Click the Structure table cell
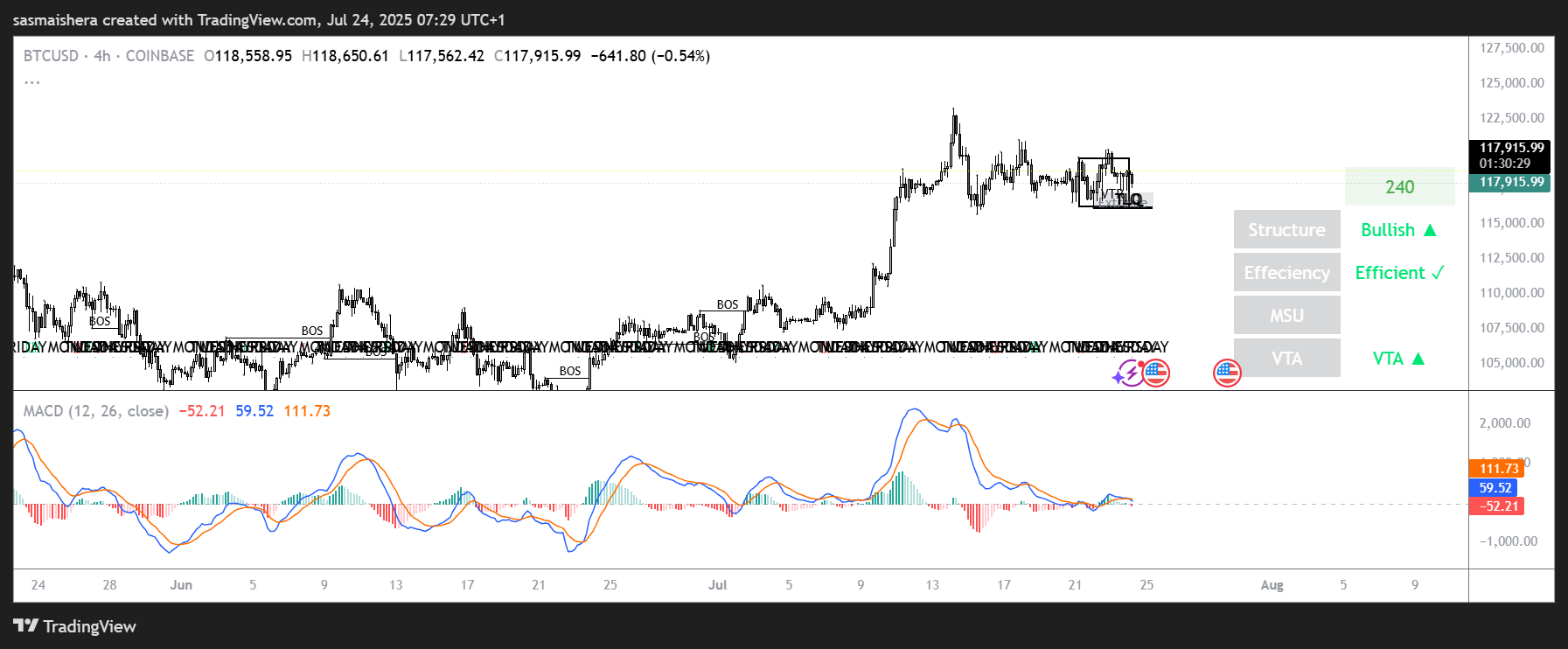Image resolution: width=1568 pixels, height=649 pixels. click(x=1286, y=230)
